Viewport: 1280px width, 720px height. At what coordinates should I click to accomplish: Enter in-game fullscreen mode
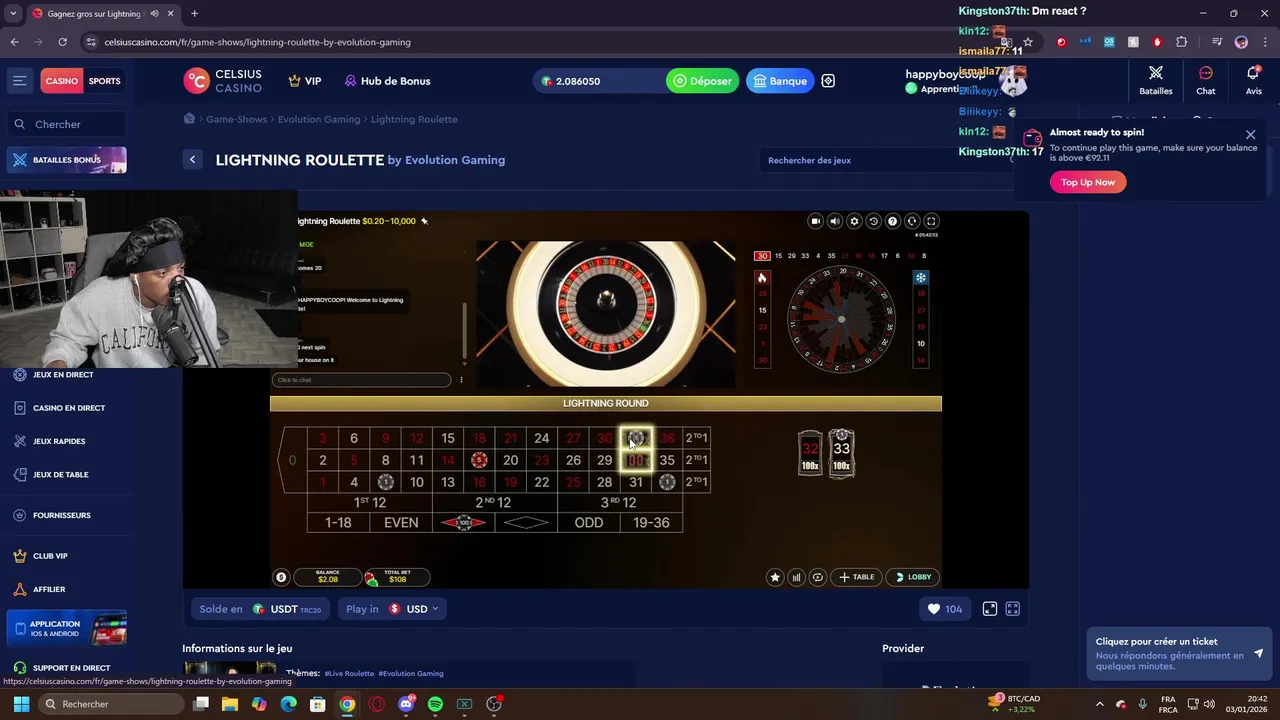(931, 221)
